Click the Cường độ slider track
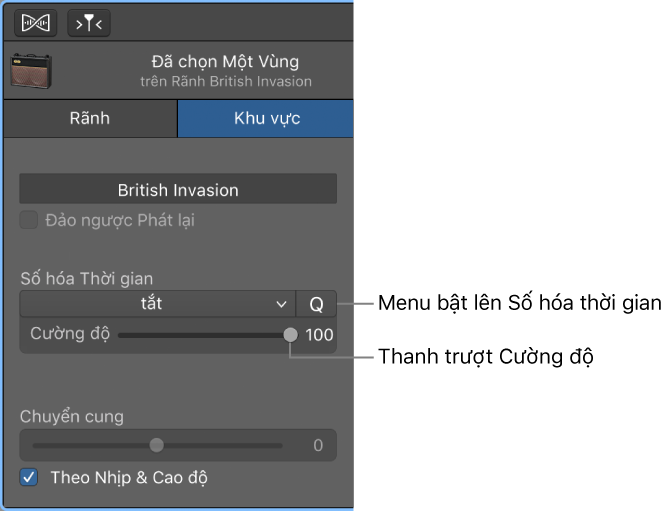 (204, 335)
